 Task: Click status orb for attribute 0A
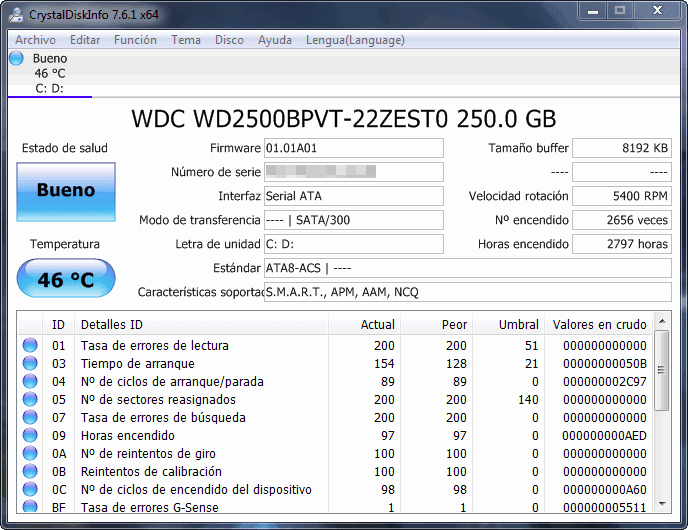tap(30, 453)
